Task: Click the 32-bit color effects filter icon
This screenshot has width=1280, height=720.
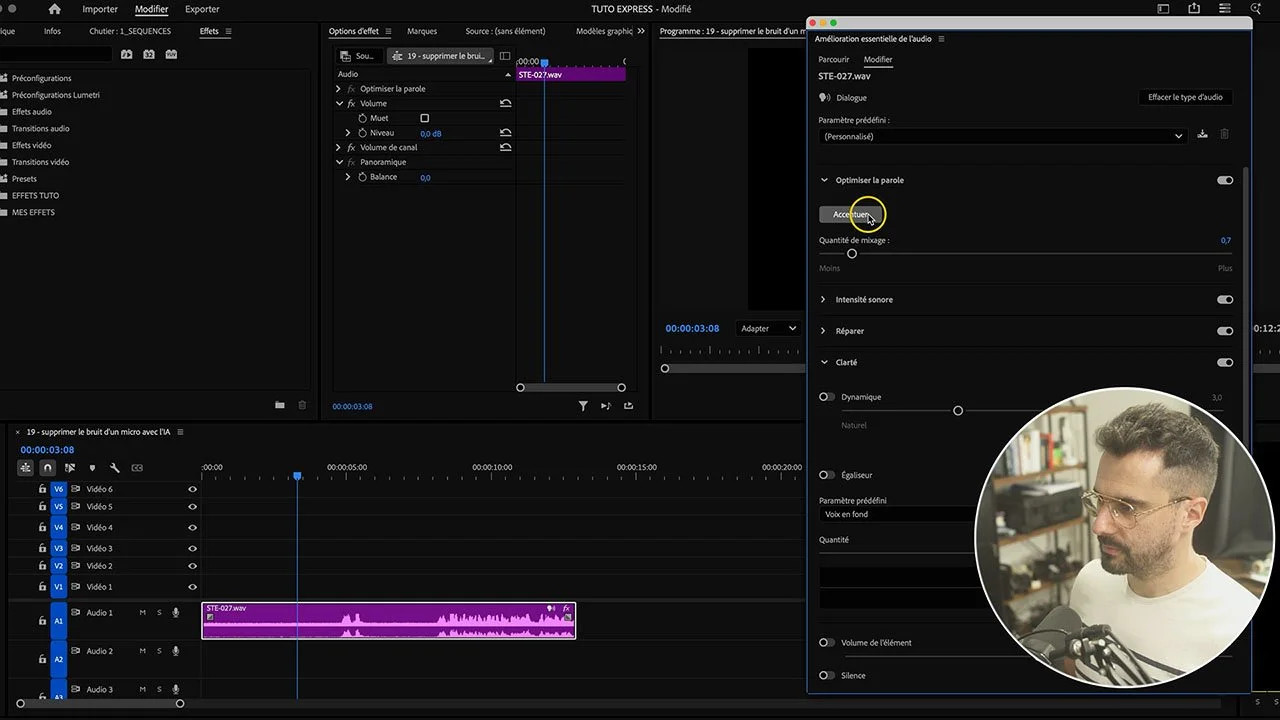Action: (149, 54)
